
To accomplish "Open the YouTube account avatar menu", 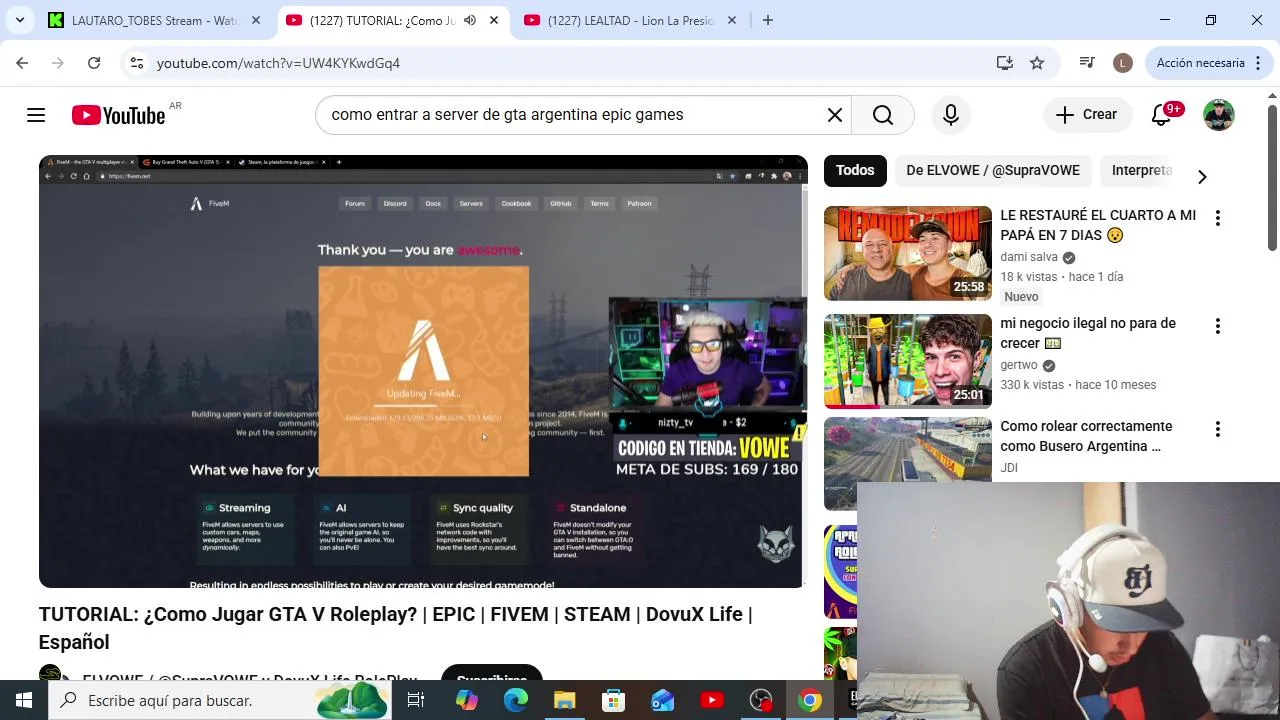I will [1218, 115].
